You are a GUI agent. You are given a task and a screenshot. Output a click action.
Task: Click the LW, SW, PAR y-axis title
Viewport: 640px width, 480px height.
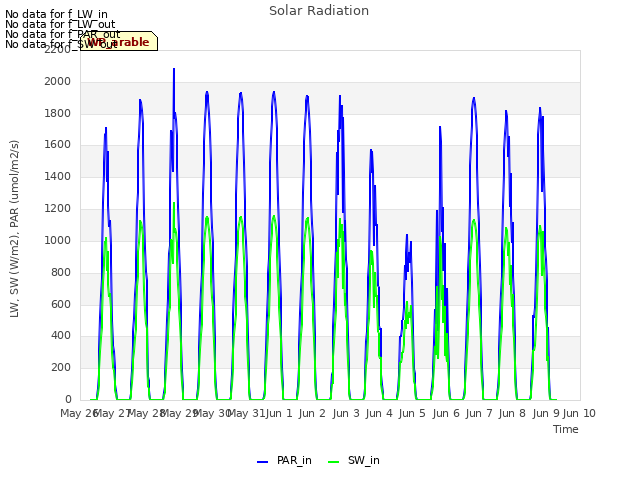14,229
